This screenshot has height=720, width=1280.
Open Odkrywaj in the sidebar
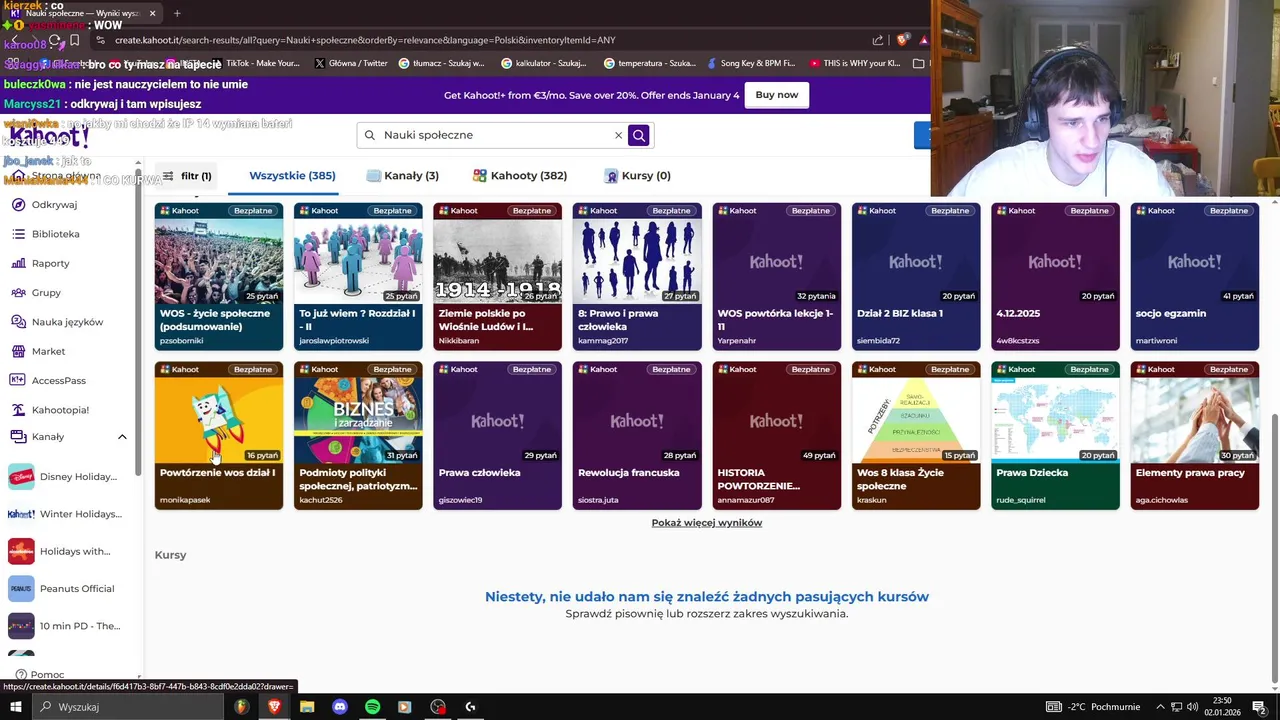coord(54,205)
